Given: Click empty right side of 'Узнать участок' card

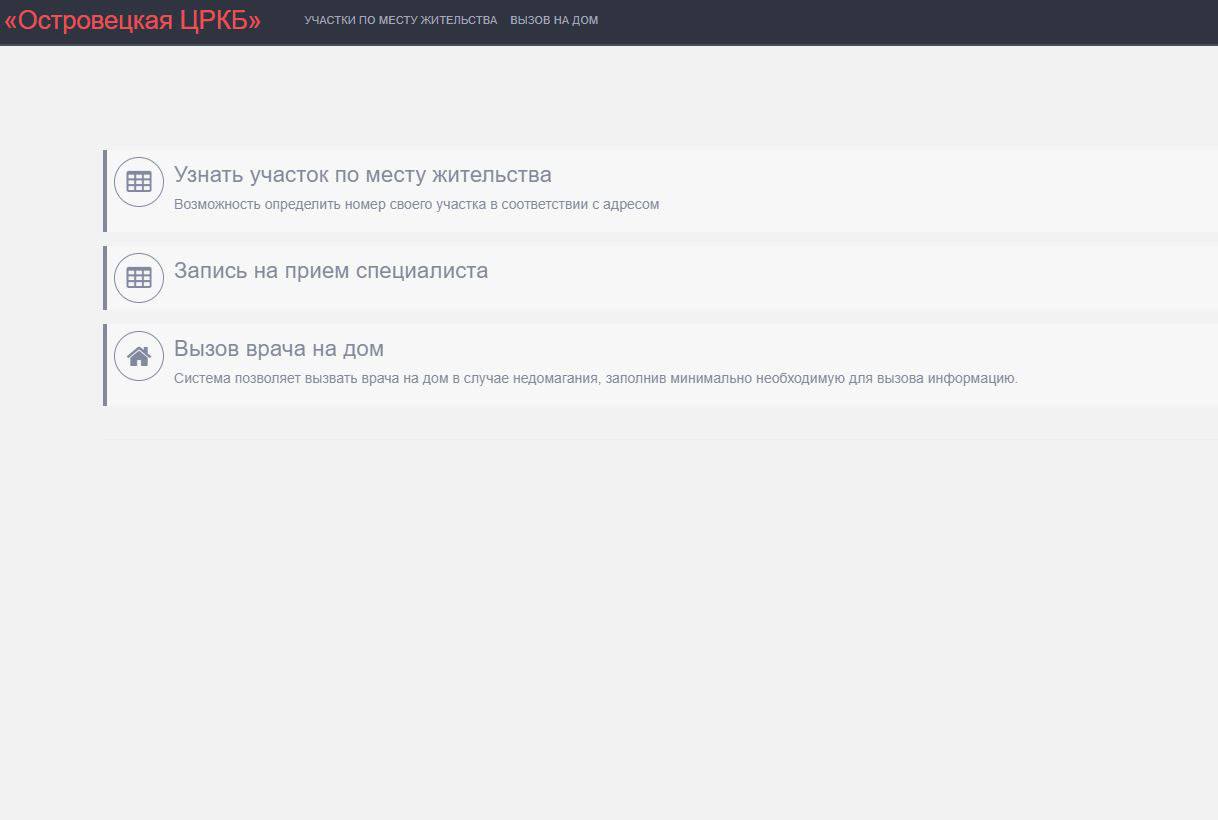Looking at the screenshot, I should (x=950, y=190).
